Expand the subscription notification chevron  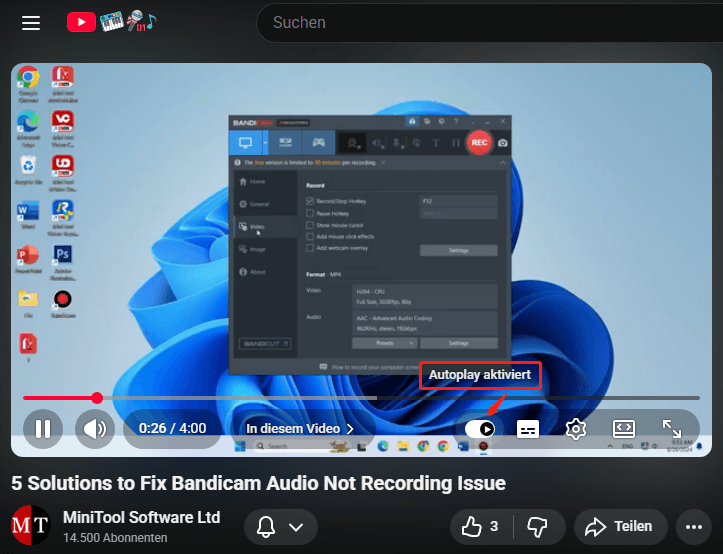296,527
